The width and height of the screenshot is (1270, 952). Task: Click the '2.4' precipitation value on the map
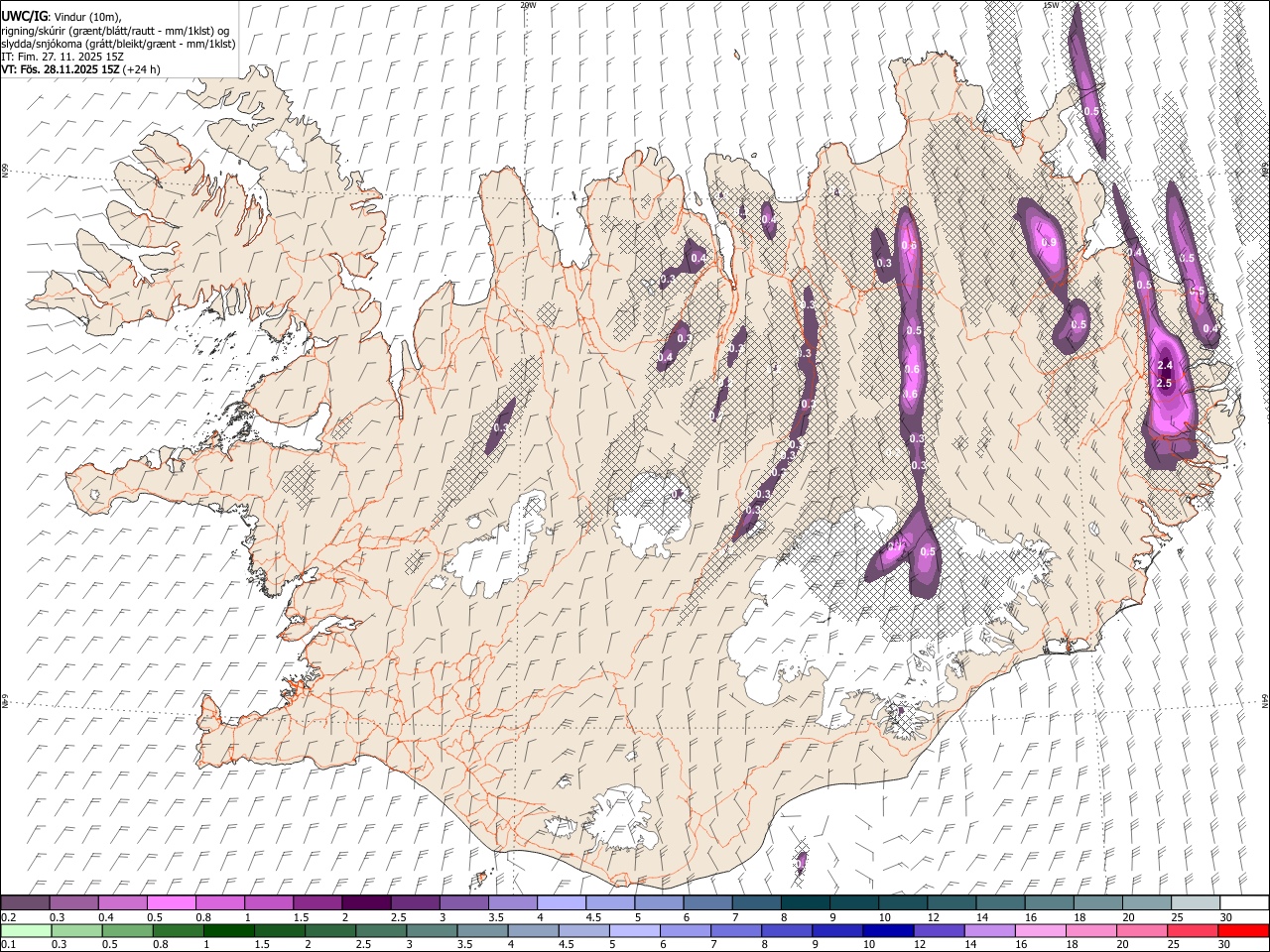pyautogui.click(x=1165, y=365)
